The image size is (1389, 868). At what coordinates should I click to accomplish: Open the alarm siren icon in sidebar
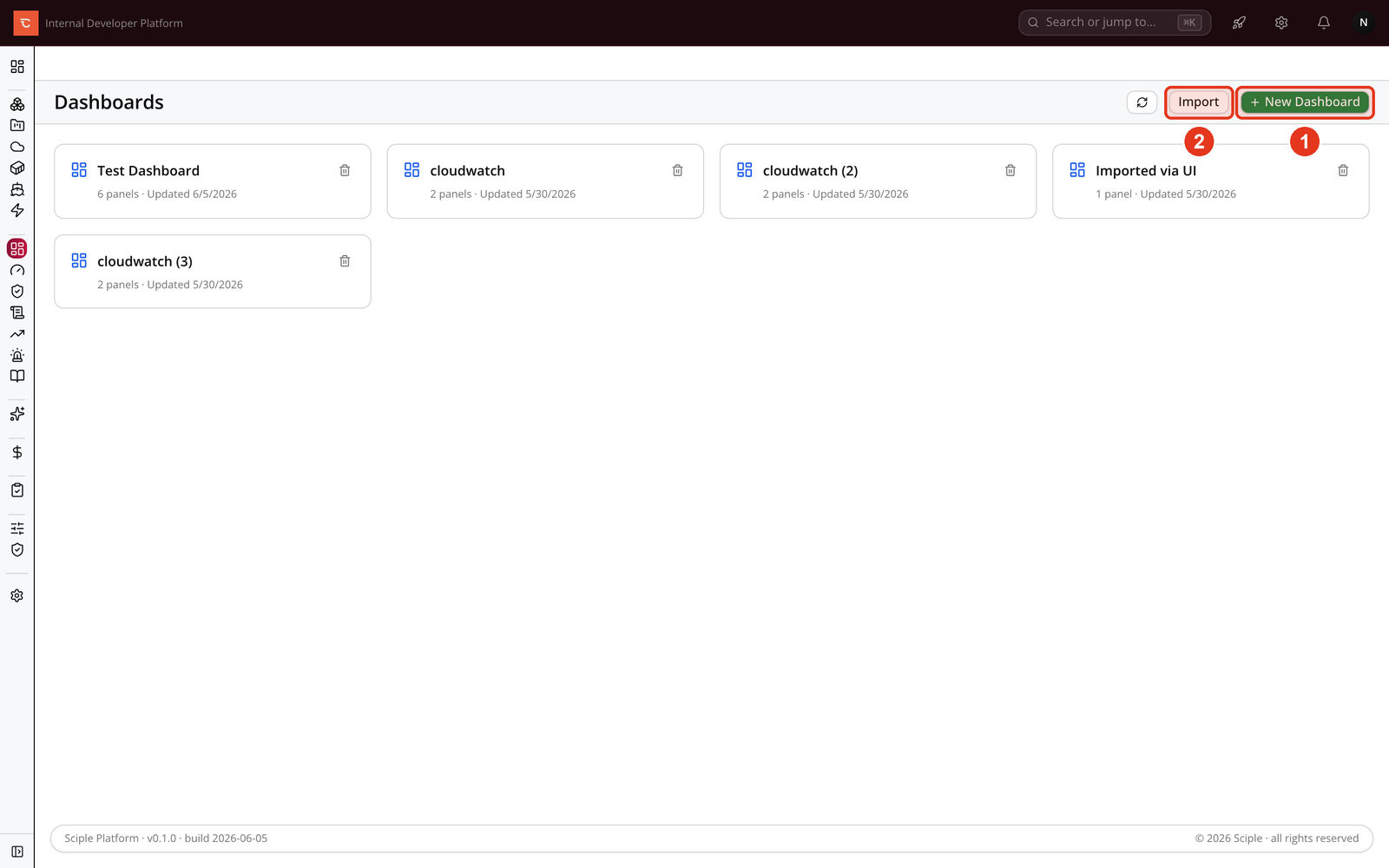click(17, 355)
